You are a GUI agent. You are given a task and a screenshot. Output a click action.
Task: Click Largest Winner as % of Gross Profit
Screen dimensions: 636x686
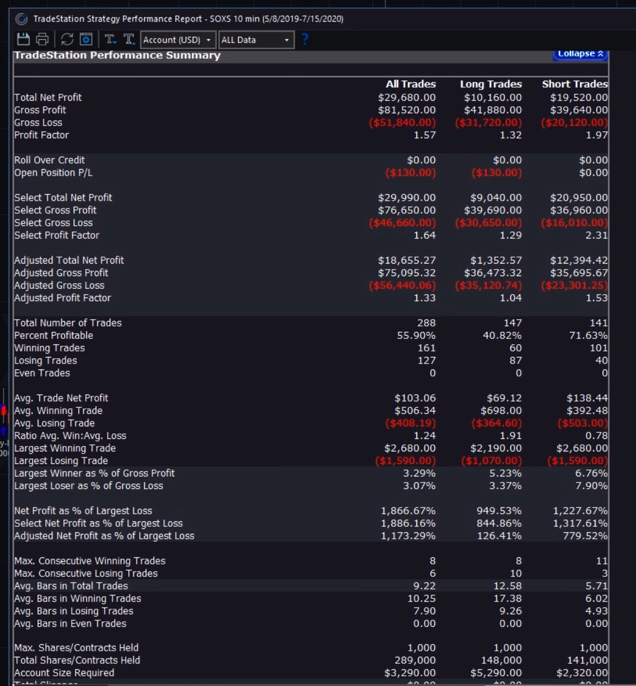pyautogui.click(x=94, y=473)
